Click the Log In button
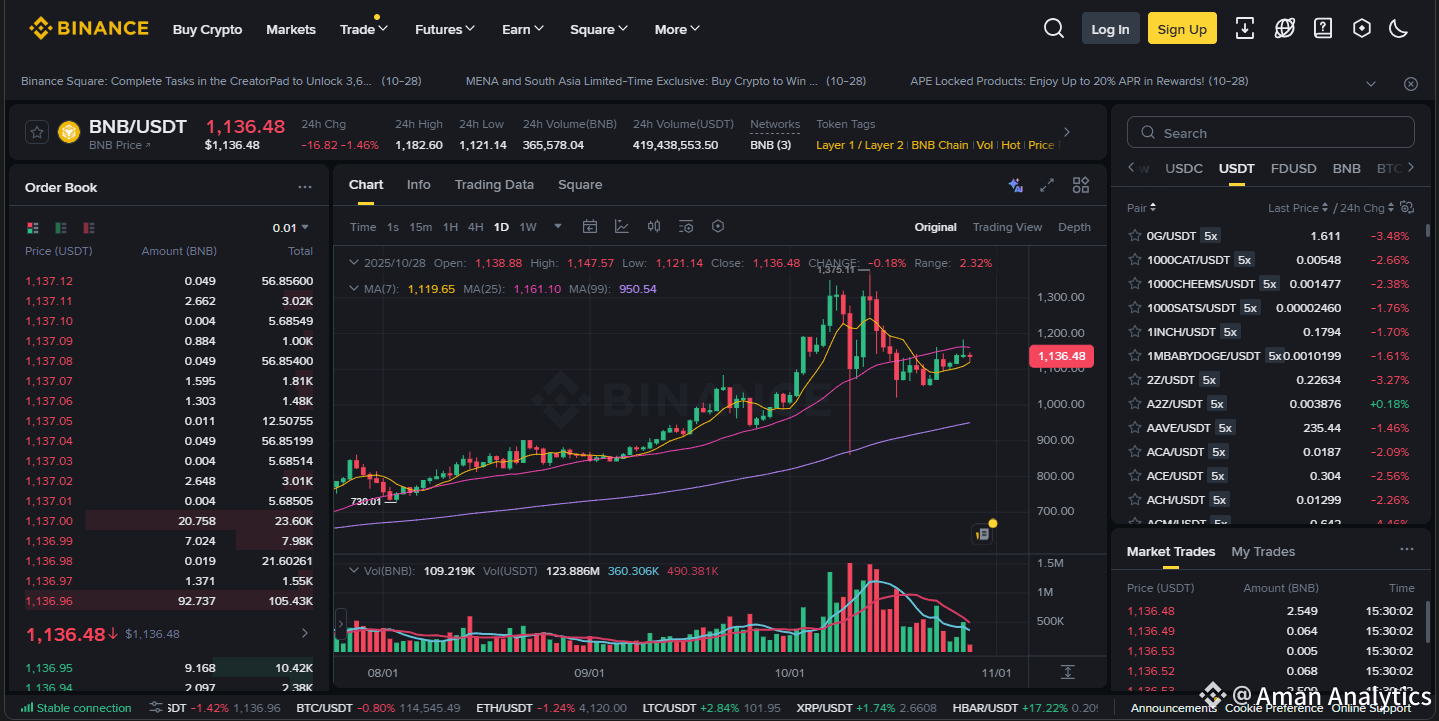The height and width of the screenshot is (721, 1439). coord(1110,29)
